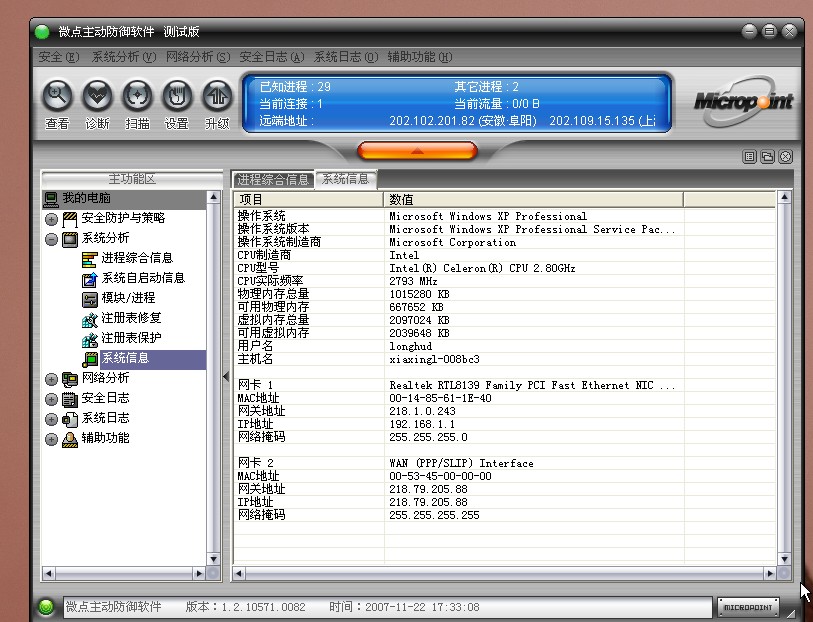Start the 扫描 (Scan) toolbar icon
This screenshot has width=813, height=622.
point(137,96)
